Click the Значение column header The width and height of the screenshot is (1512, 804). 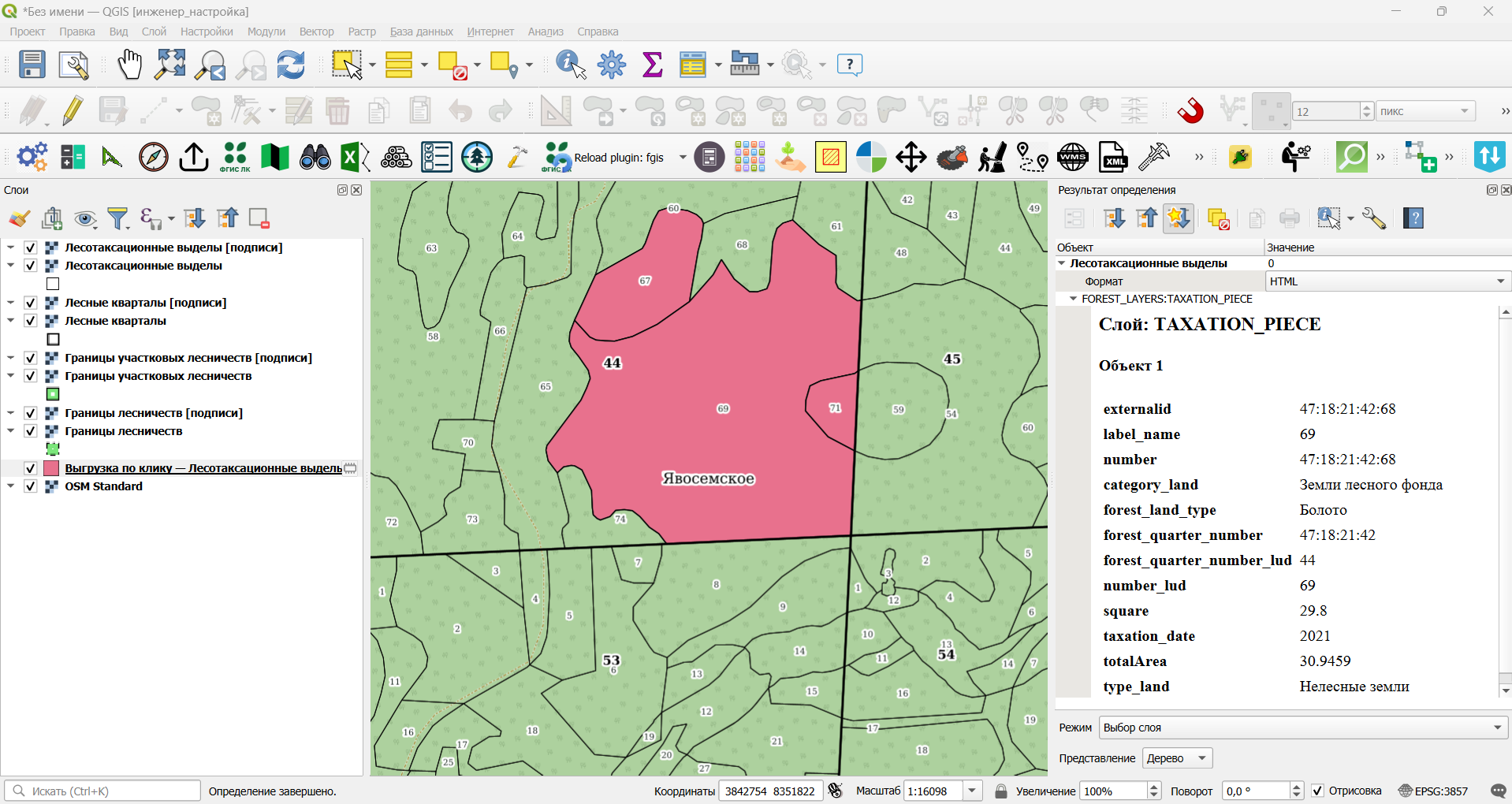click(1388, 248)
